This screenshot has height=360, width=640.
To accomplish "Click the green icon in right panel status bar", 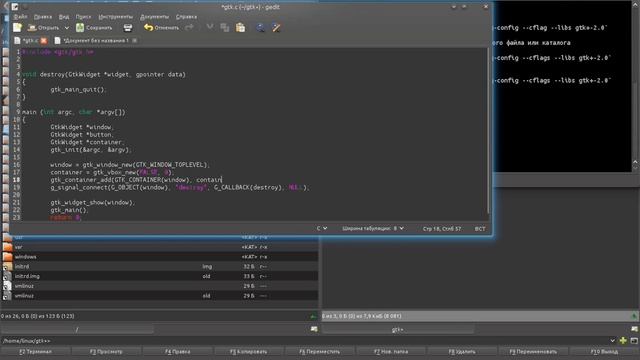I will pyautogui.click(x=634, y=316).
